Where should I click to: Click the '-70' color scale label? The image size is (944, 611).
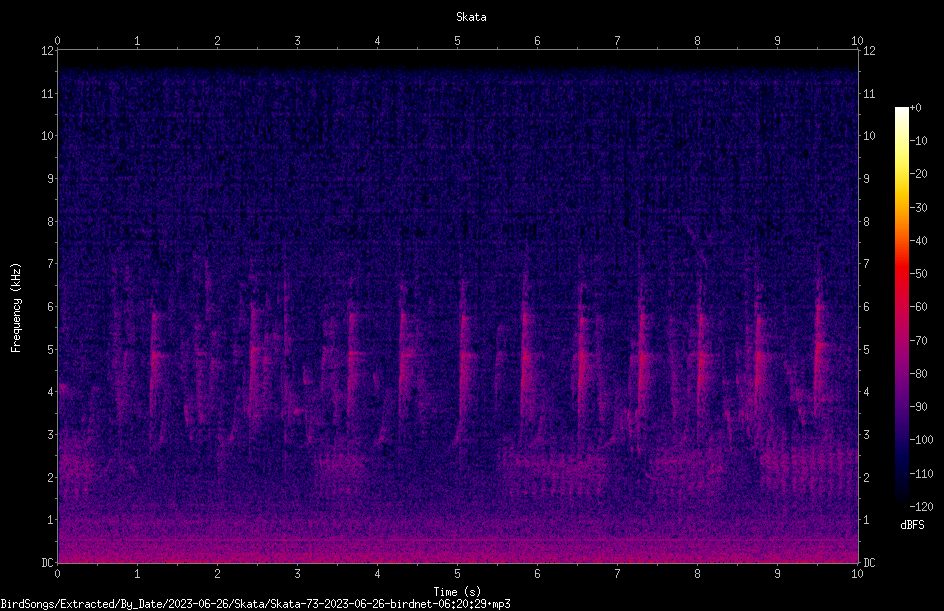[919, 341]
